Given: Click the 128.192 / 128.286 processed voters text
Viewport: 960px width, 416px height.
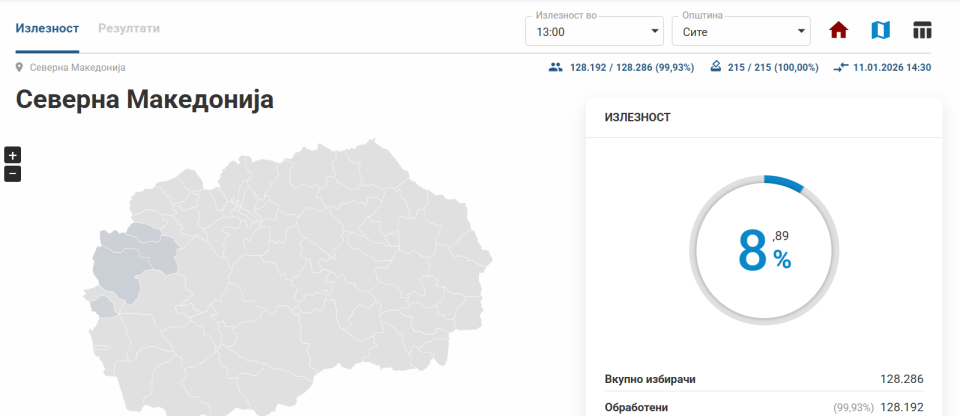Looking at the screenshot, I should (x=632, y=68).
